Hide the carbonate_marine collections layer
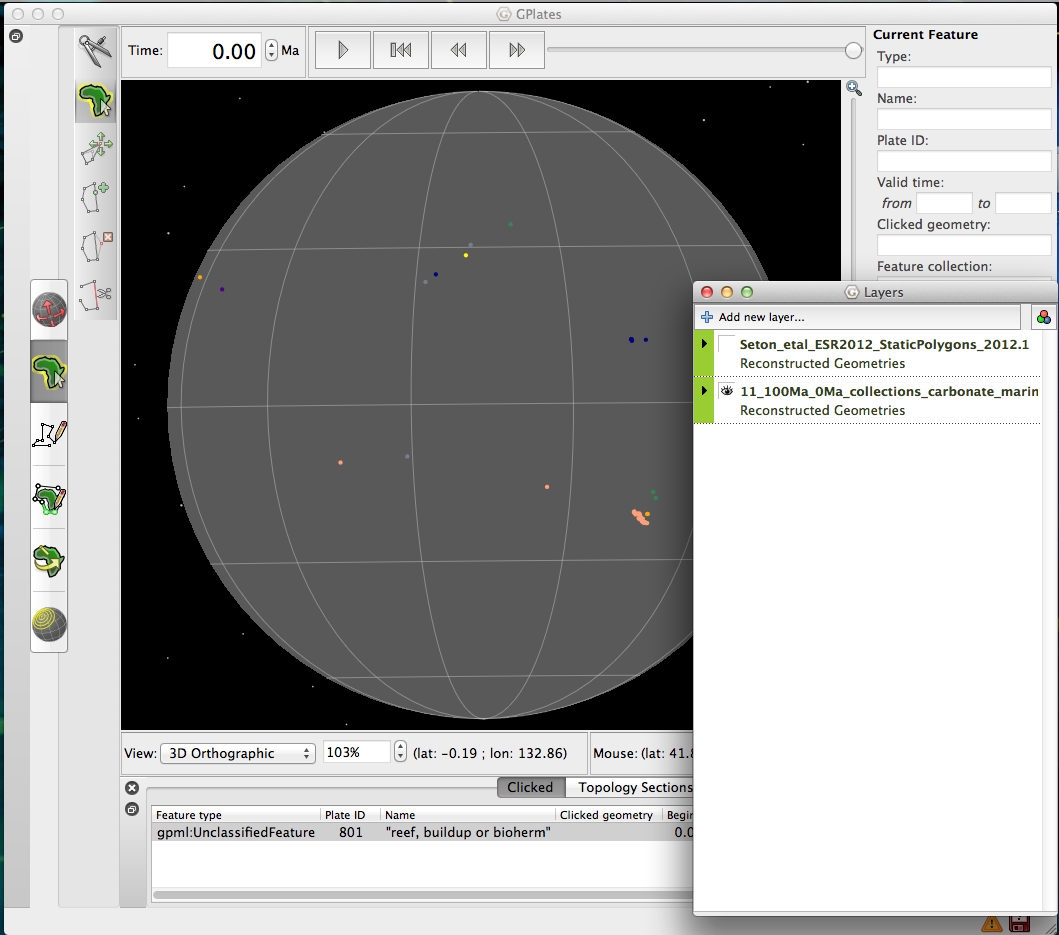 tap(727, 391)
